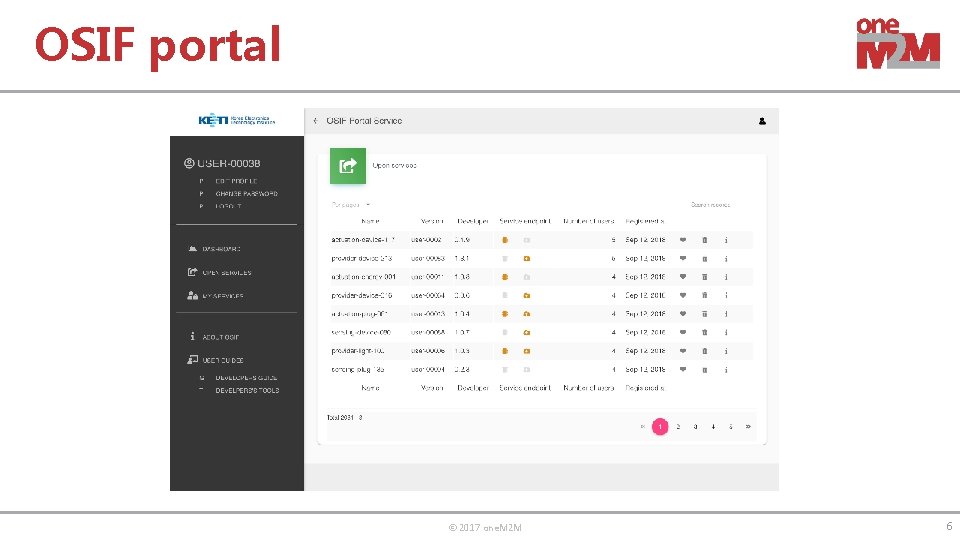
Task: Jump to last page with double right arrow
Action: click(748, 427)
